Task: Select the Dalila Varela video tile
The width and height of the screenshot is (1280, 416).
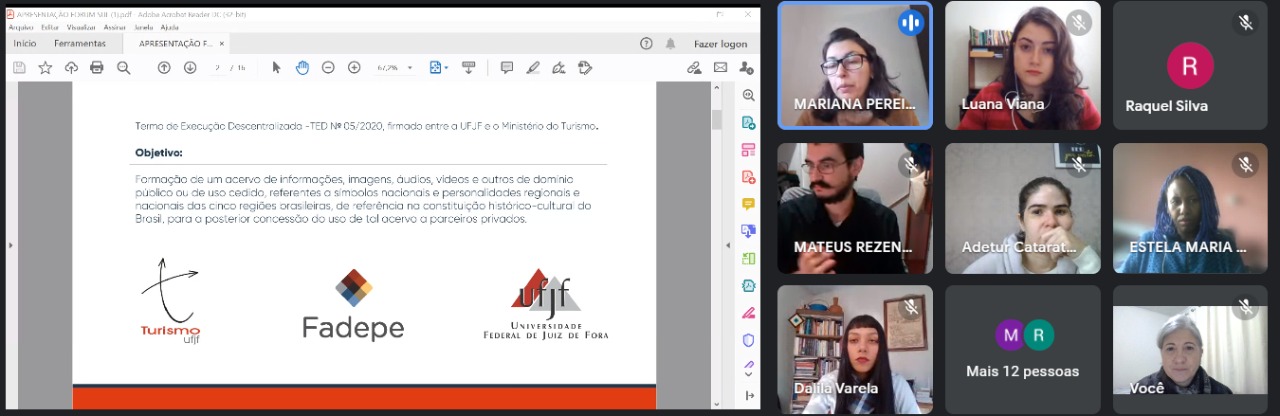Action: point(855,350)
